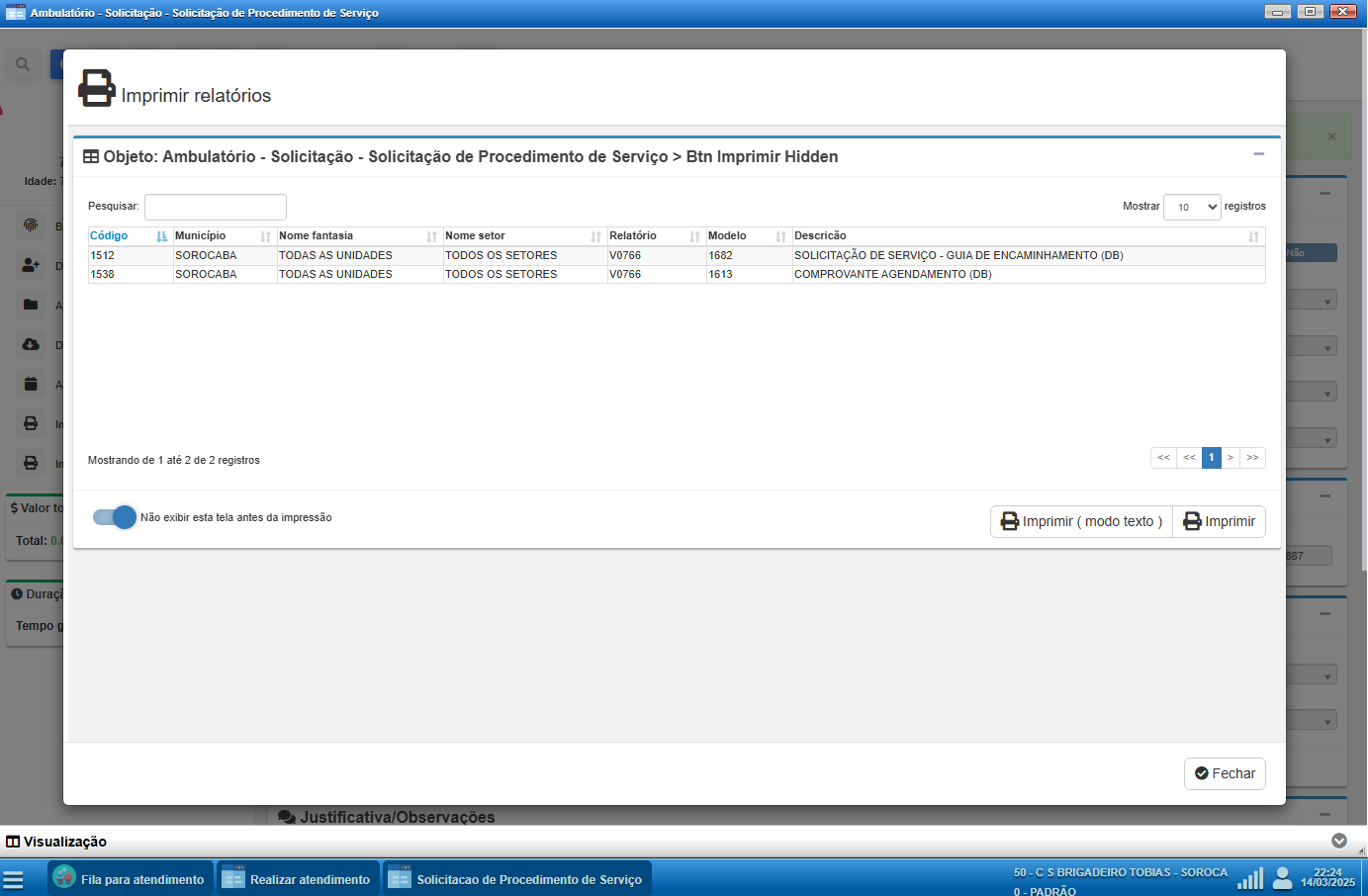Sort by Descrição column sort icon

coord(1253,236)
